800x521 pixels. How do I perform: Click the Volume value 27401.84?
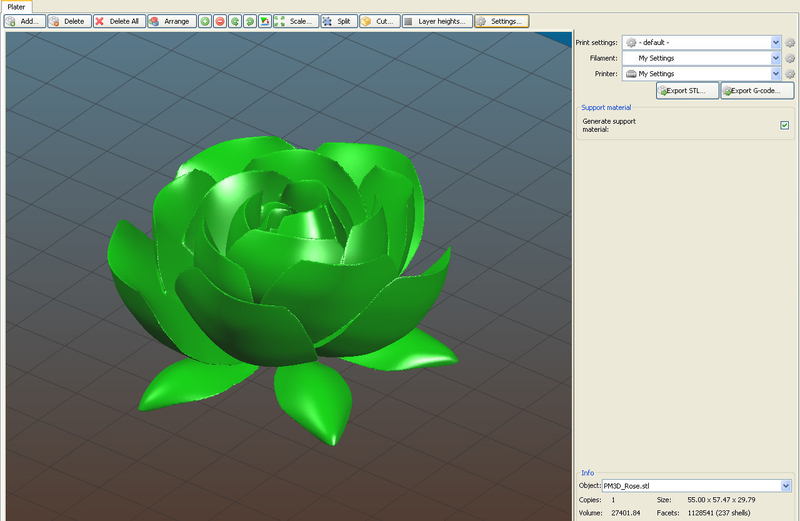[626, 513]
